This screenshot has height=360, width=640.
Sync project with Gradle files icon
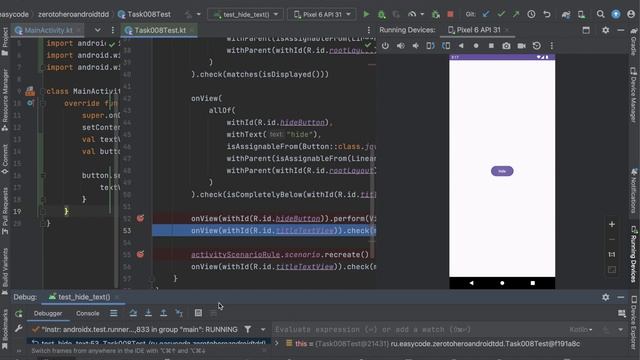566,14
